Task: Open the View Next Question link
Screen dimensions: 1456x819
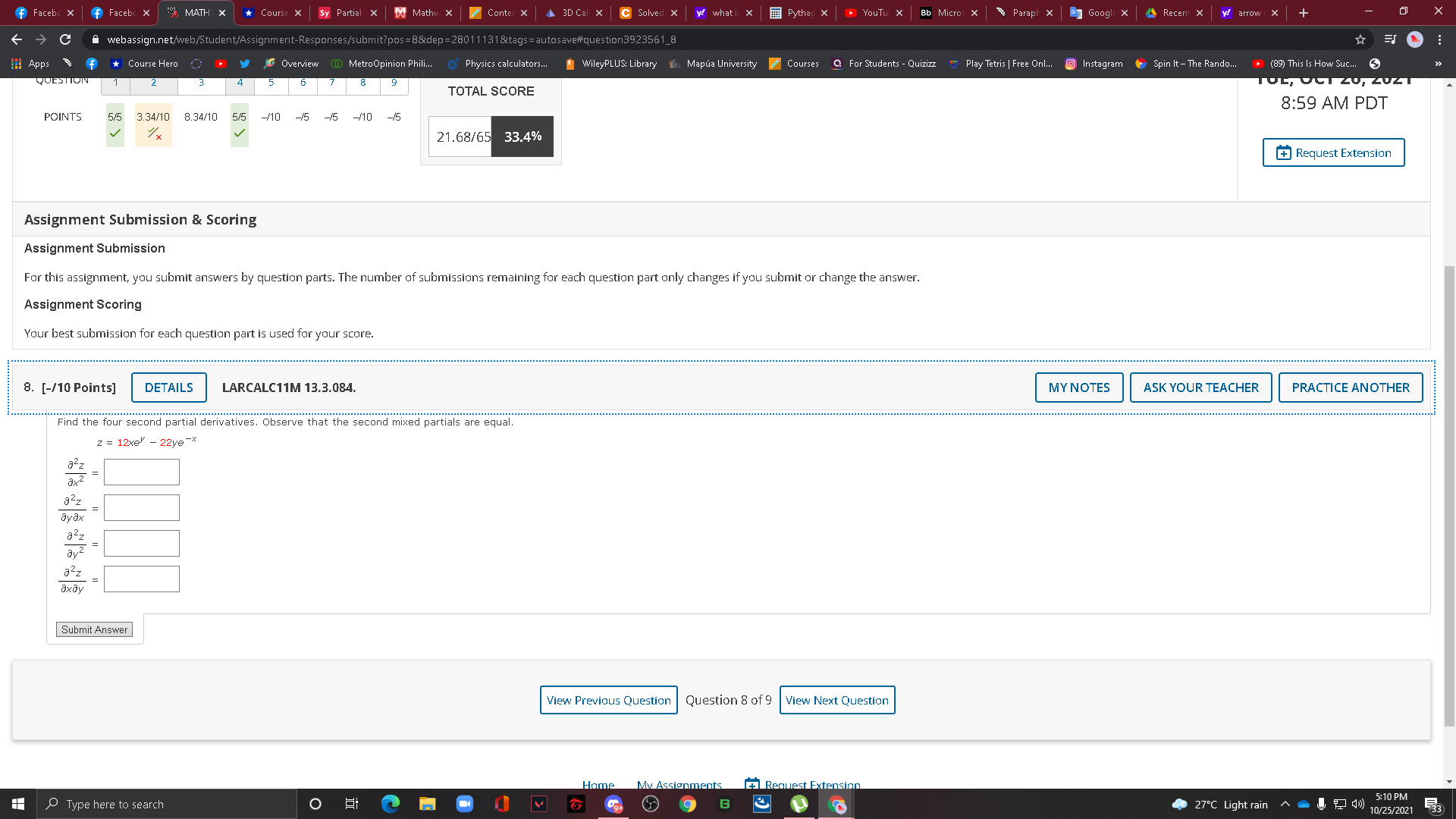Action: point(836,700)
